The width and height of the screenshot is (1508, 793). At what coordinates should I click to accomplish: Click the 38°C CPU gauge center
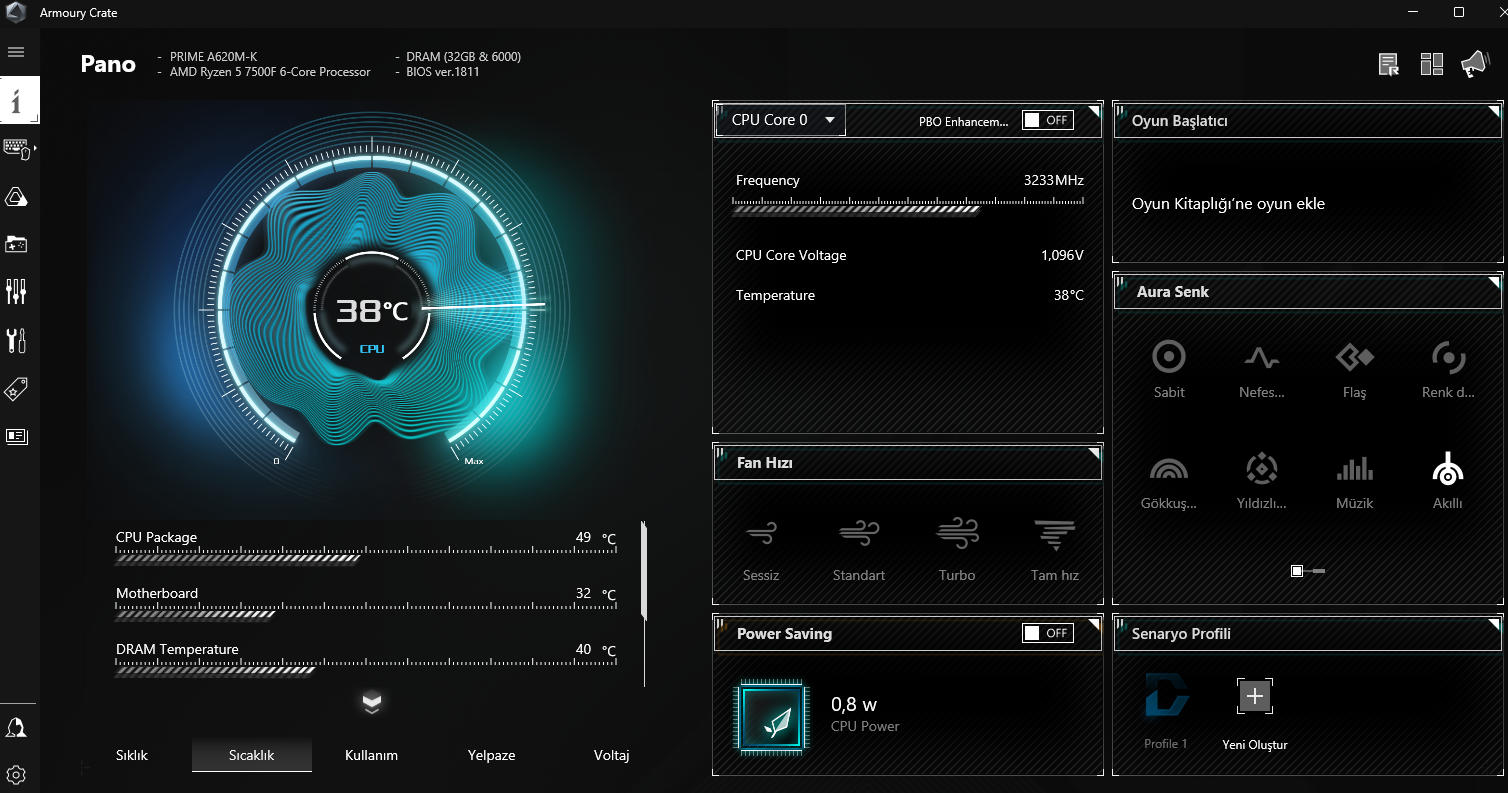[372, 311]
